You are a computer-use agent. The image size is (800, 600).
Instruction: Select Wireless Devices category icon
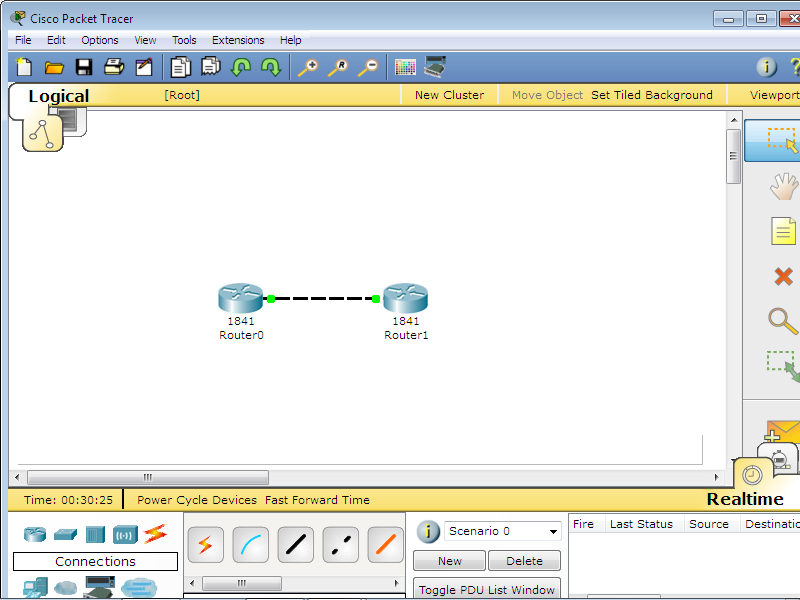(125, 535)
